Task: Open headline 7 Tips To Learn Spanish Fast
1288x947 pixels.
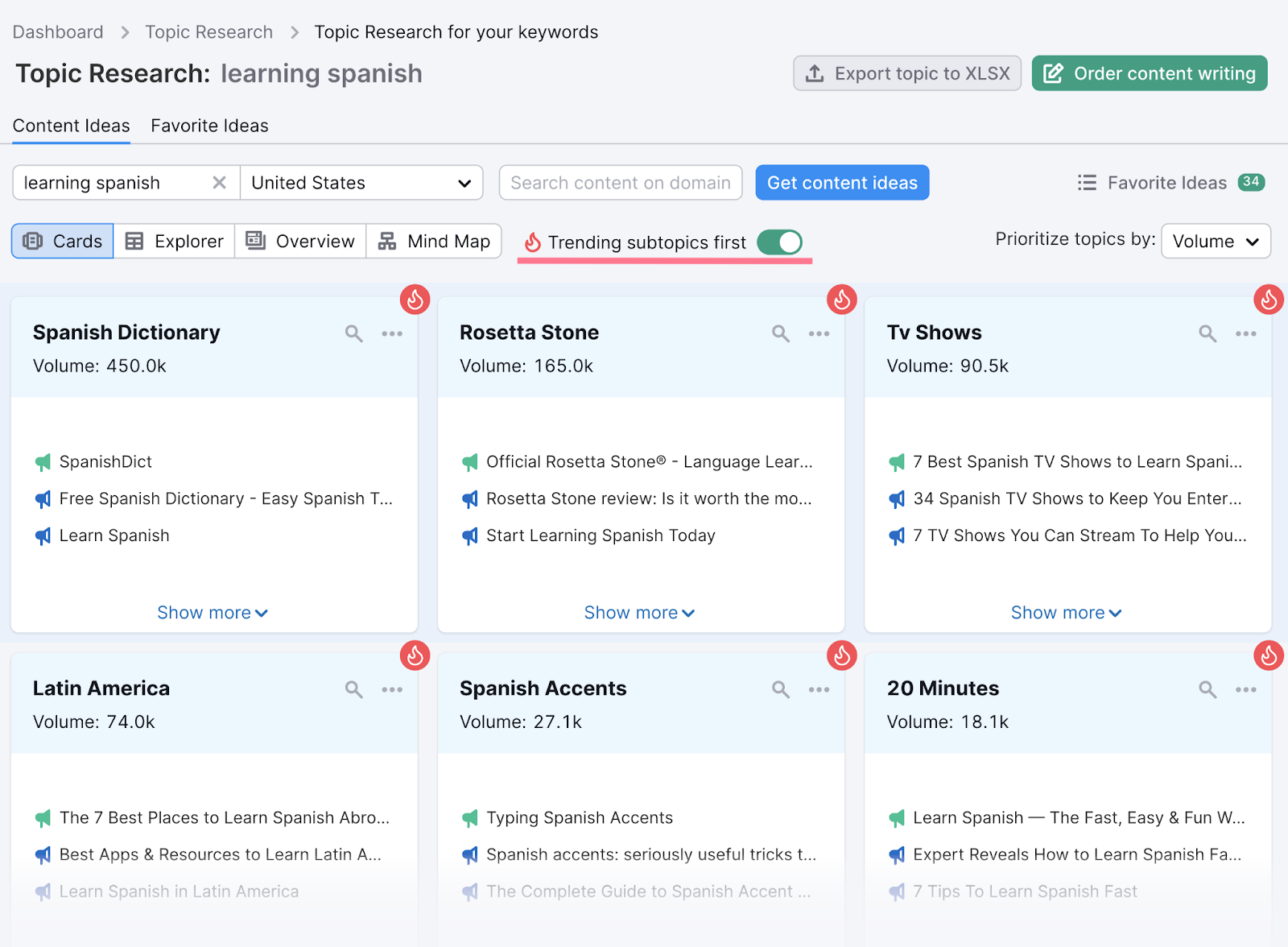Action: [1025, 892]
